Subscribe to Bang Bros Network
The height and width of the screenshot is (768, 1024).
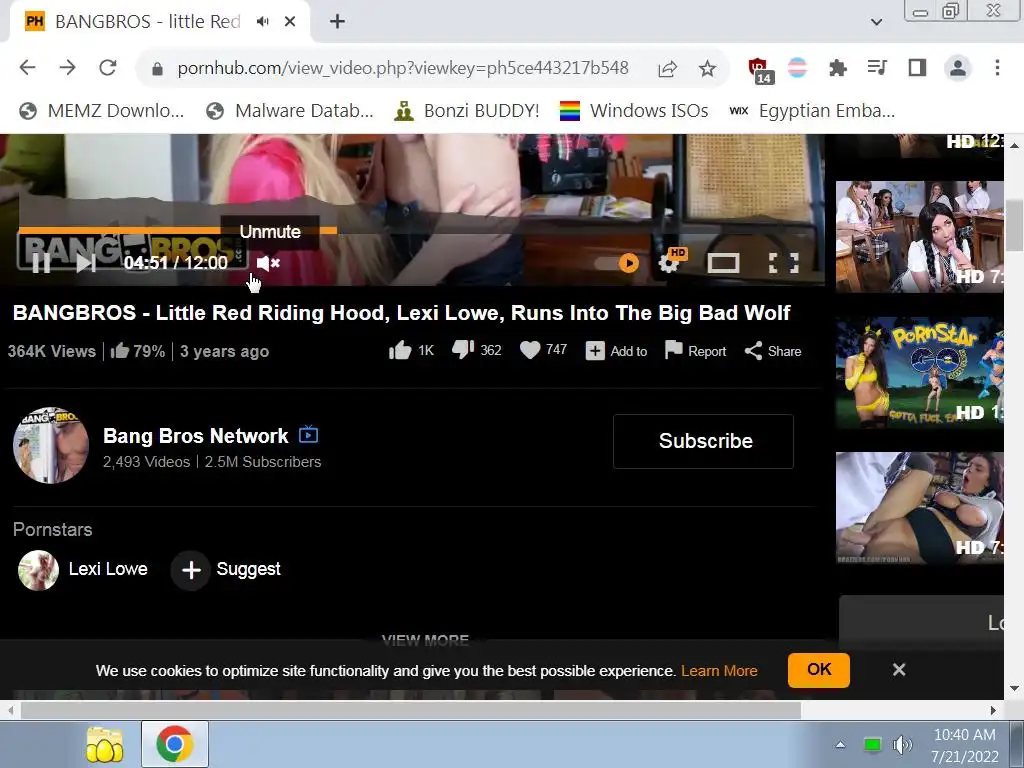(703, 441)
